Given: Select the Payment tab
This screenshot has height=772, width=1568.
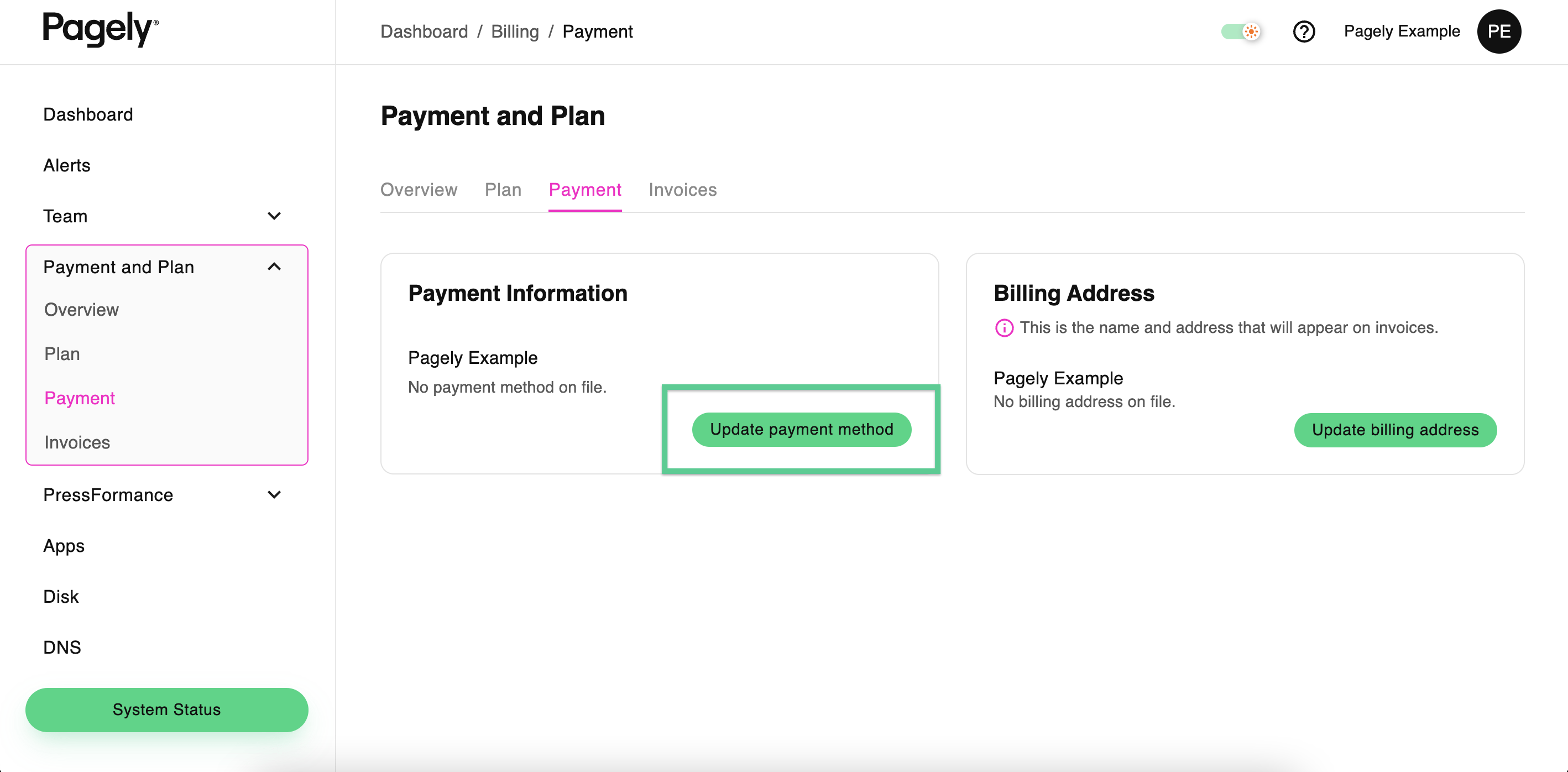Looking at the screenshot, I should coord(585,190).
